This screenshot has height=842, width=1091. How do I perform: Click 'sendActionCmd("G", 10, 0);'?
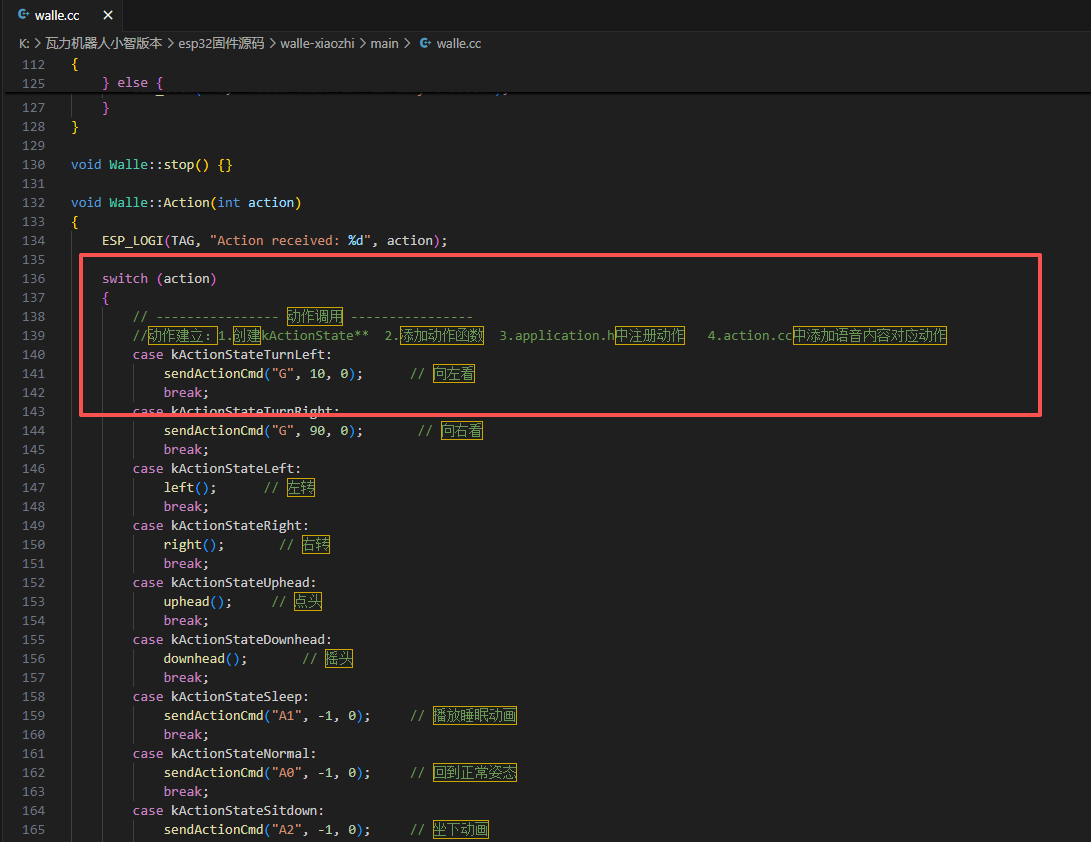263,374
